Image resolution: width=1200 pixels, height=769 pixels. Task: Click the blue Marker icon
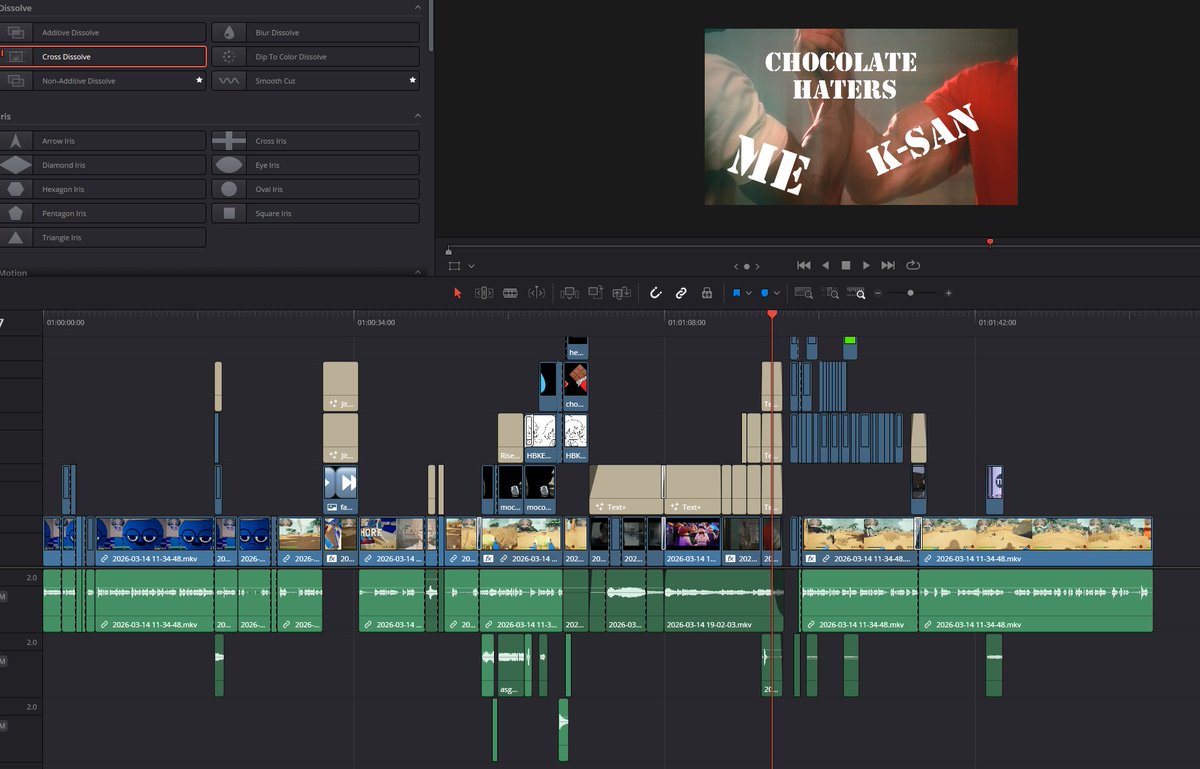[765, 293]
